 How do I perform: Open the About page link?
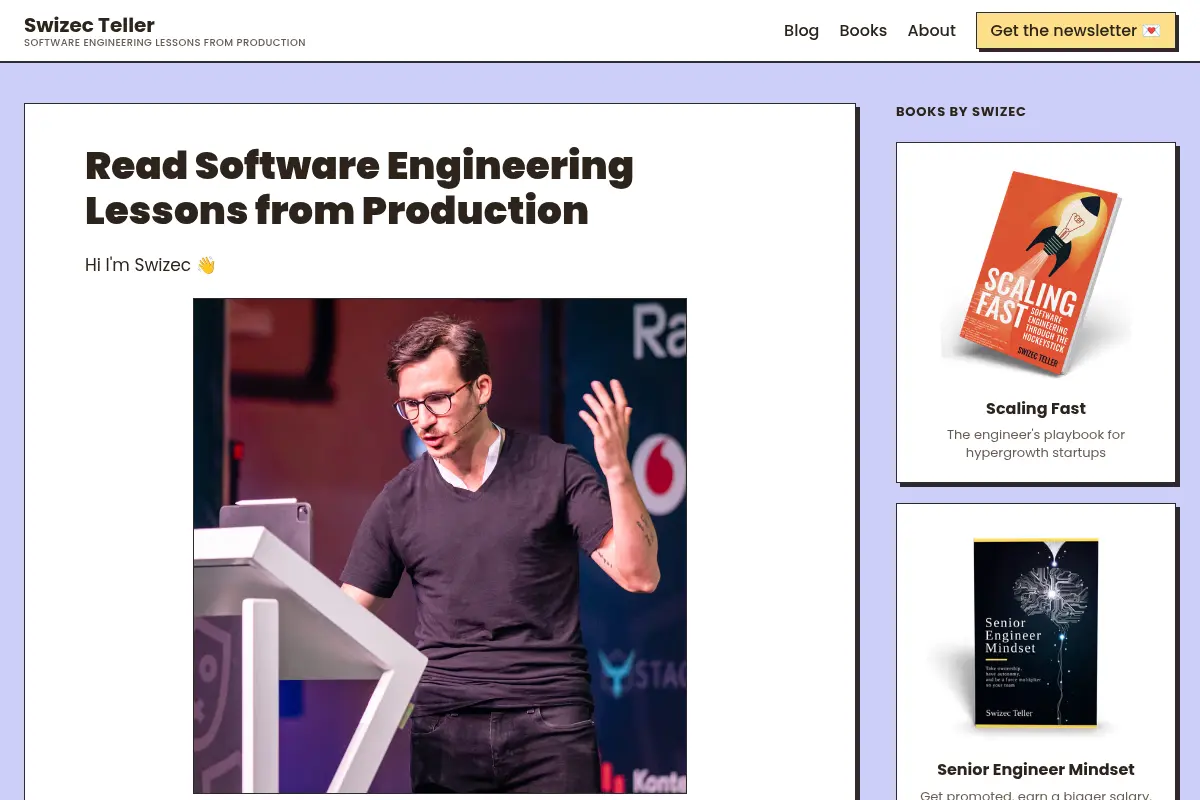[x=931, y=31]
